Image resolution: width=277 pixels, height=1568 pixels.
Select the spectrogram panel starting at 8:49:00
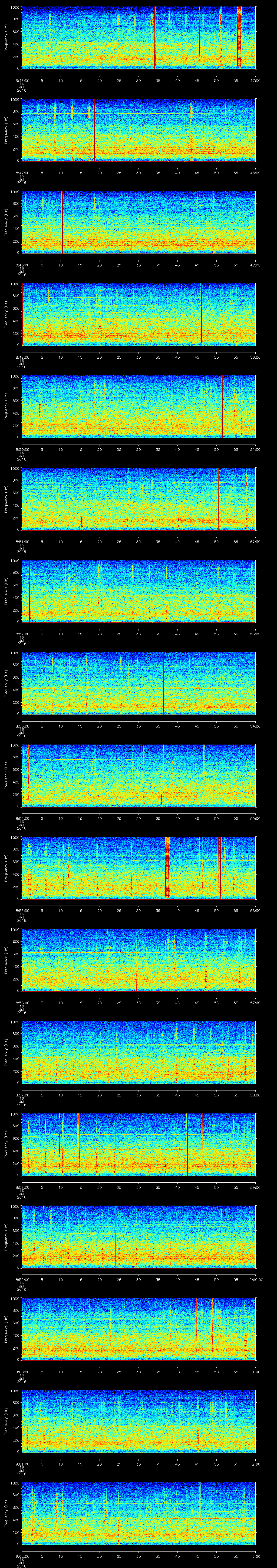tap(139, 314)
